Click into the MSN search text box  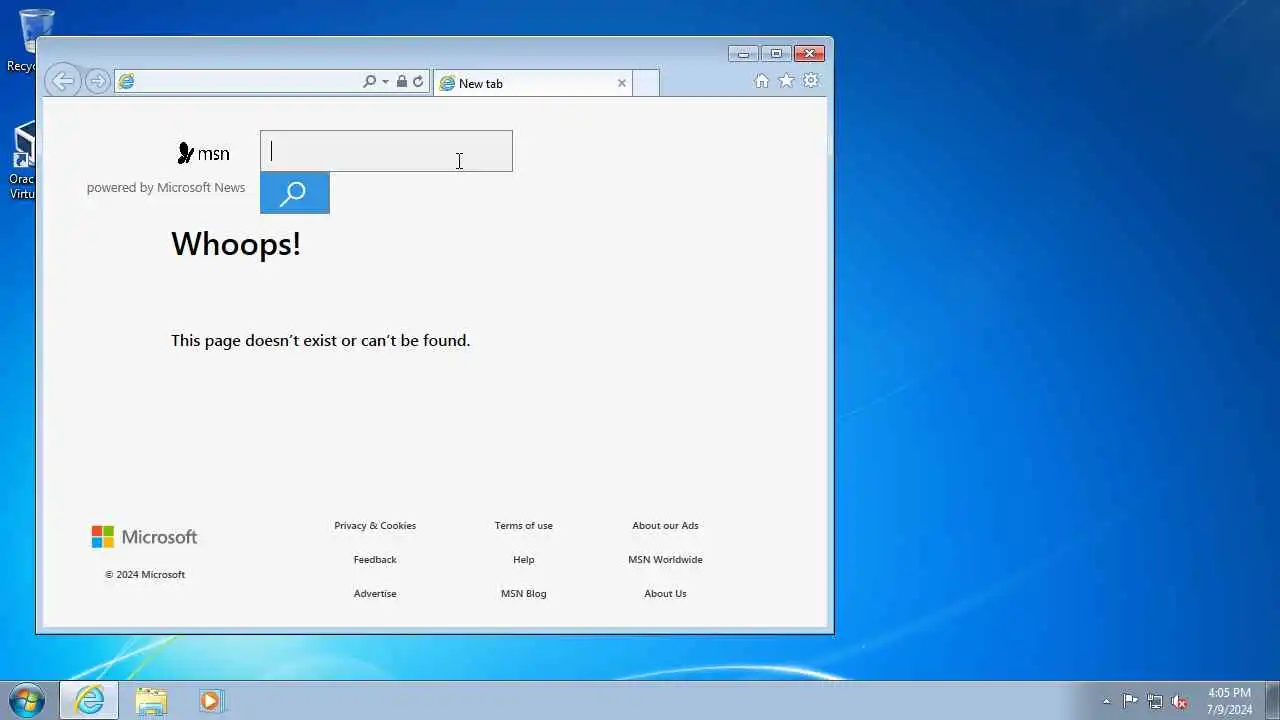[386, 151]
